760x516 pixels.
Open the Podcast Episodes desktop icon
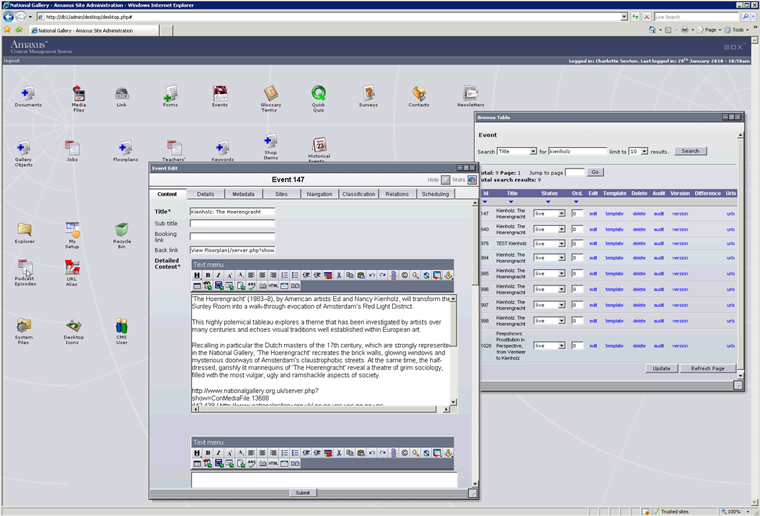click(24, 268)
